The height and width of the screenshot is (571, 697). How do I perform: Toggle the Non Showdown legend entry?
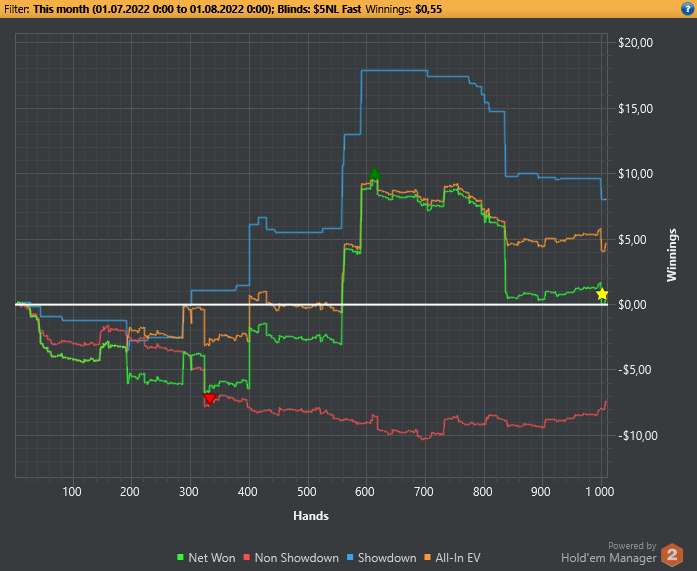(x=291, y=558)
